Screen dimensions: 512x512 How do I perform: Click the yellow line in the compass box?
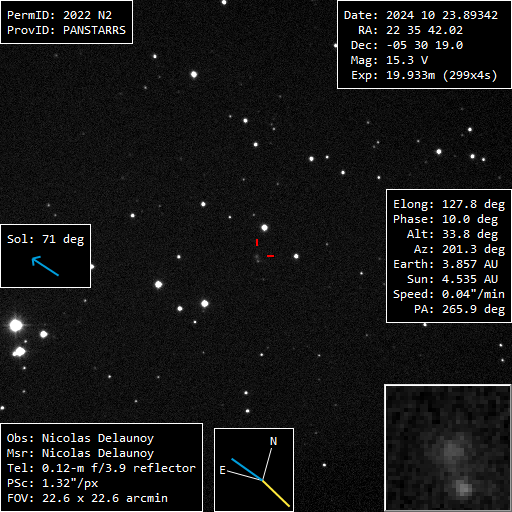point(276,494)
